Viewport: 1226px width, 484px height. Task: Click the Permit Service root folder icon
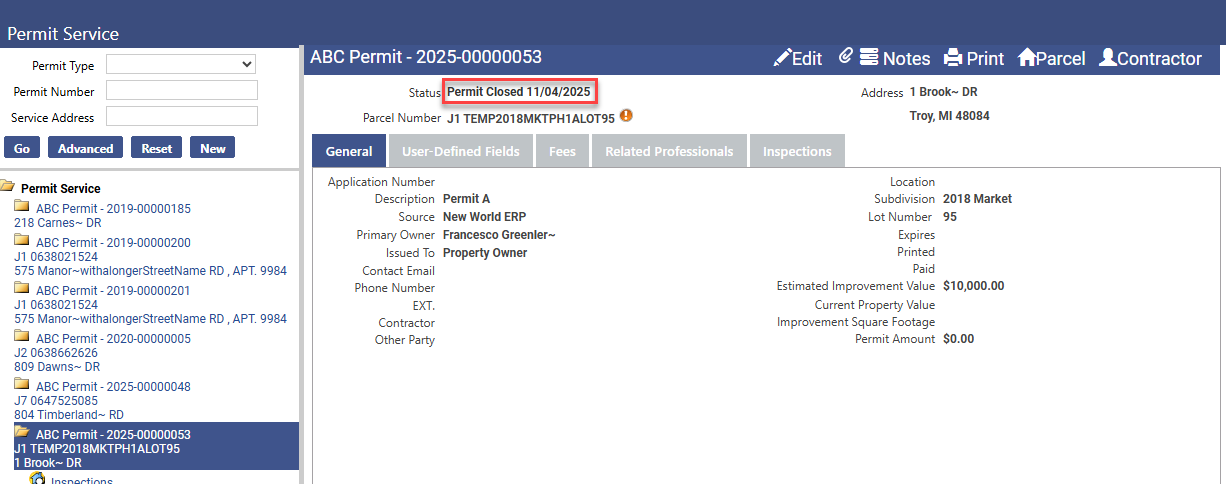(x=8, y=187)
